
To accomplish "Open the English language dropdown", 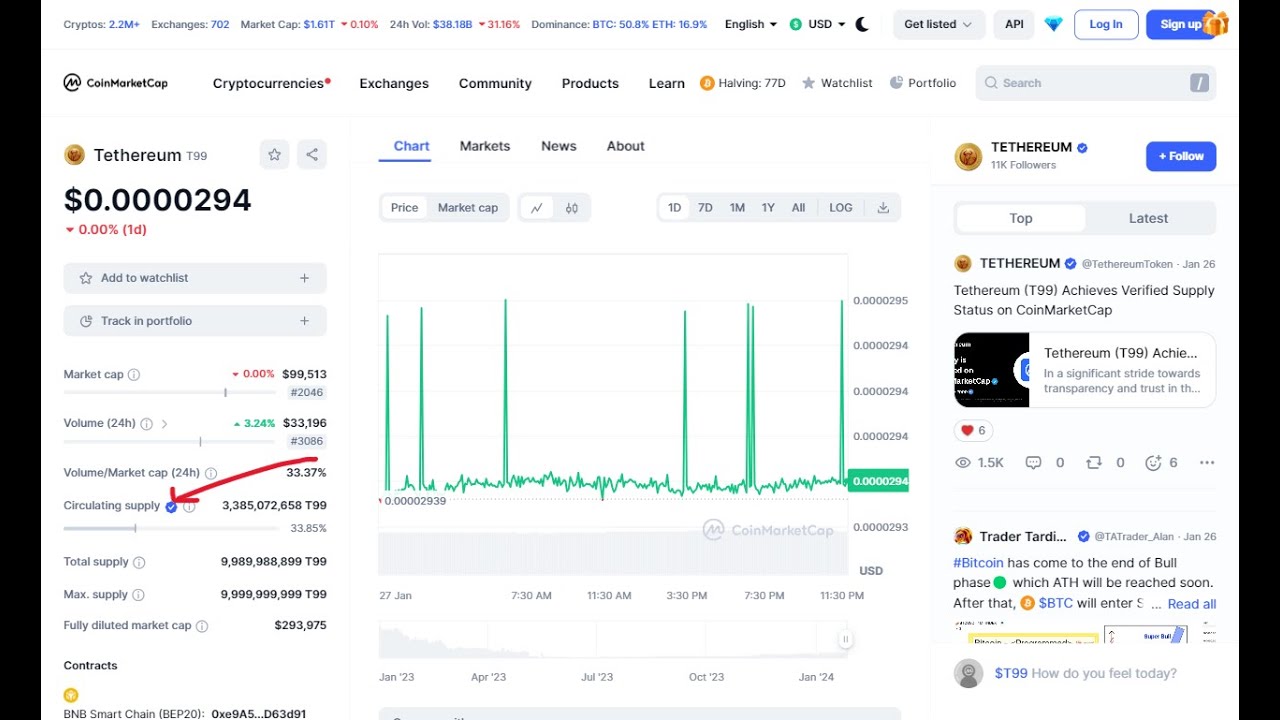I will tap(751, 24).
